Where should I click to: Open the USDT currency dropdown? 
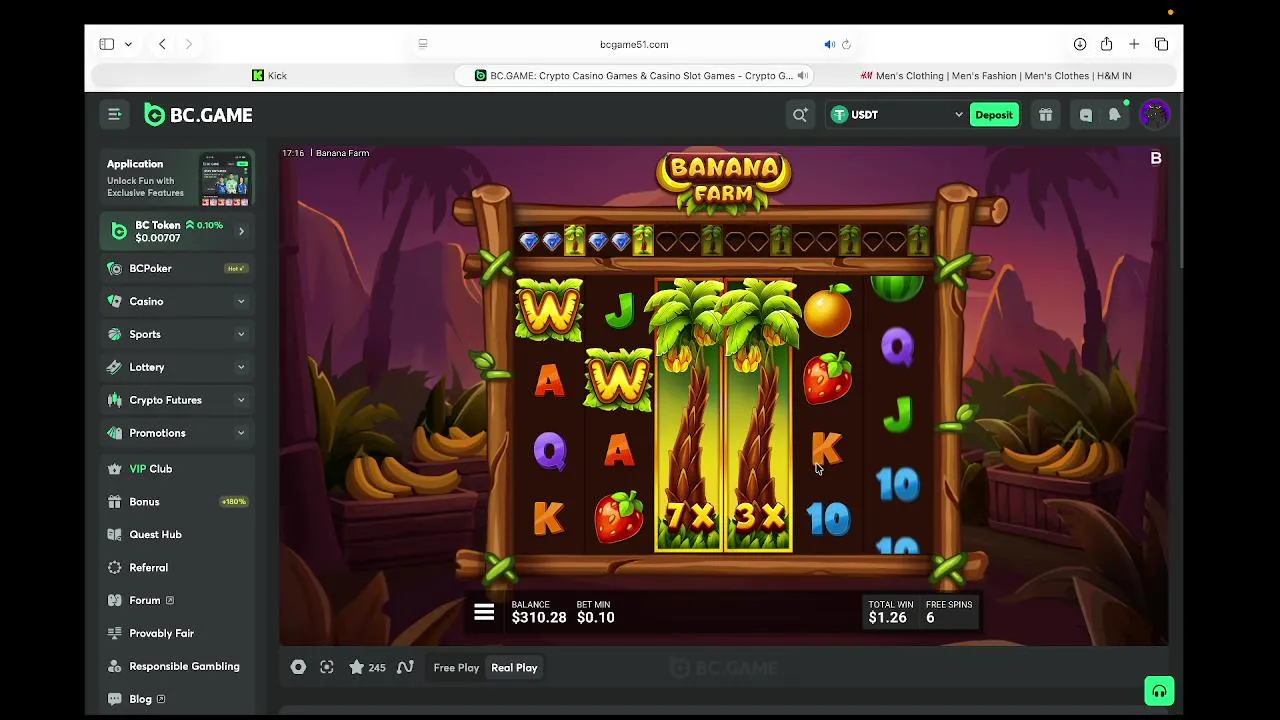point(897,115)
